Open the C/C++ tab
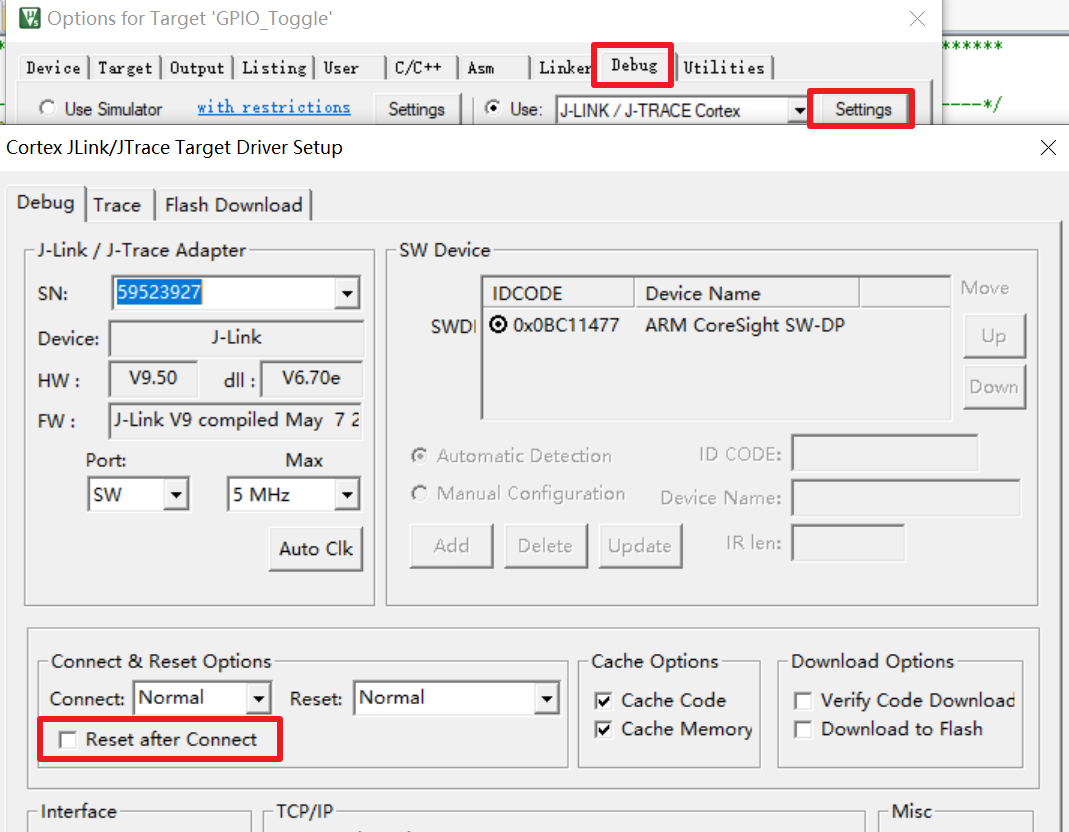This screenshot has width=1069, height=832. tap(418, 68)
